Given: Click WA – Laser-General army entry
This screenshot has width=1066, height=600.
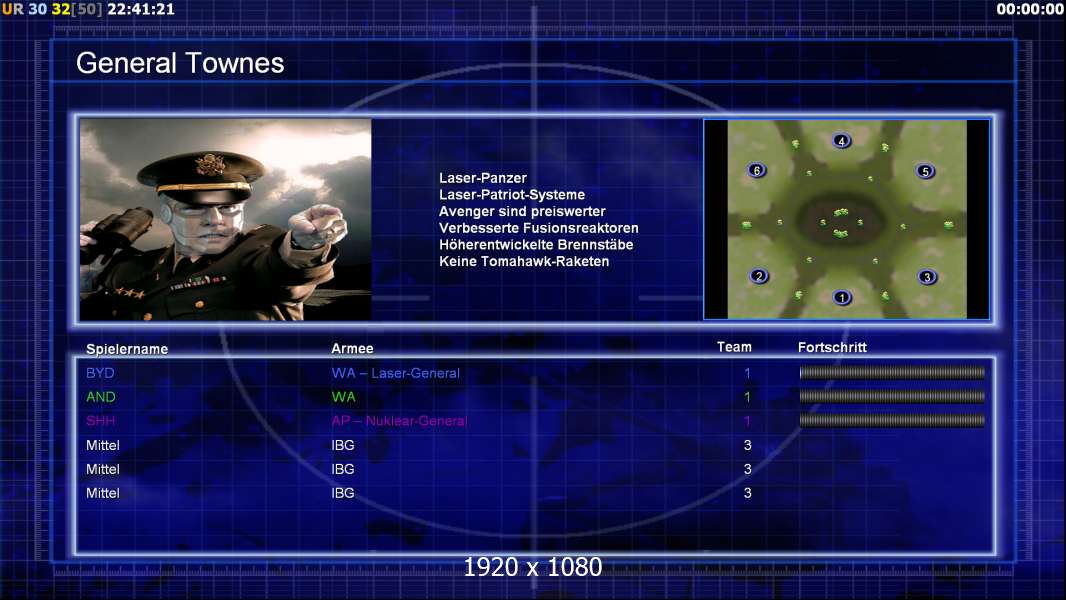Looking at the screenshot, I should coord(396,373).
